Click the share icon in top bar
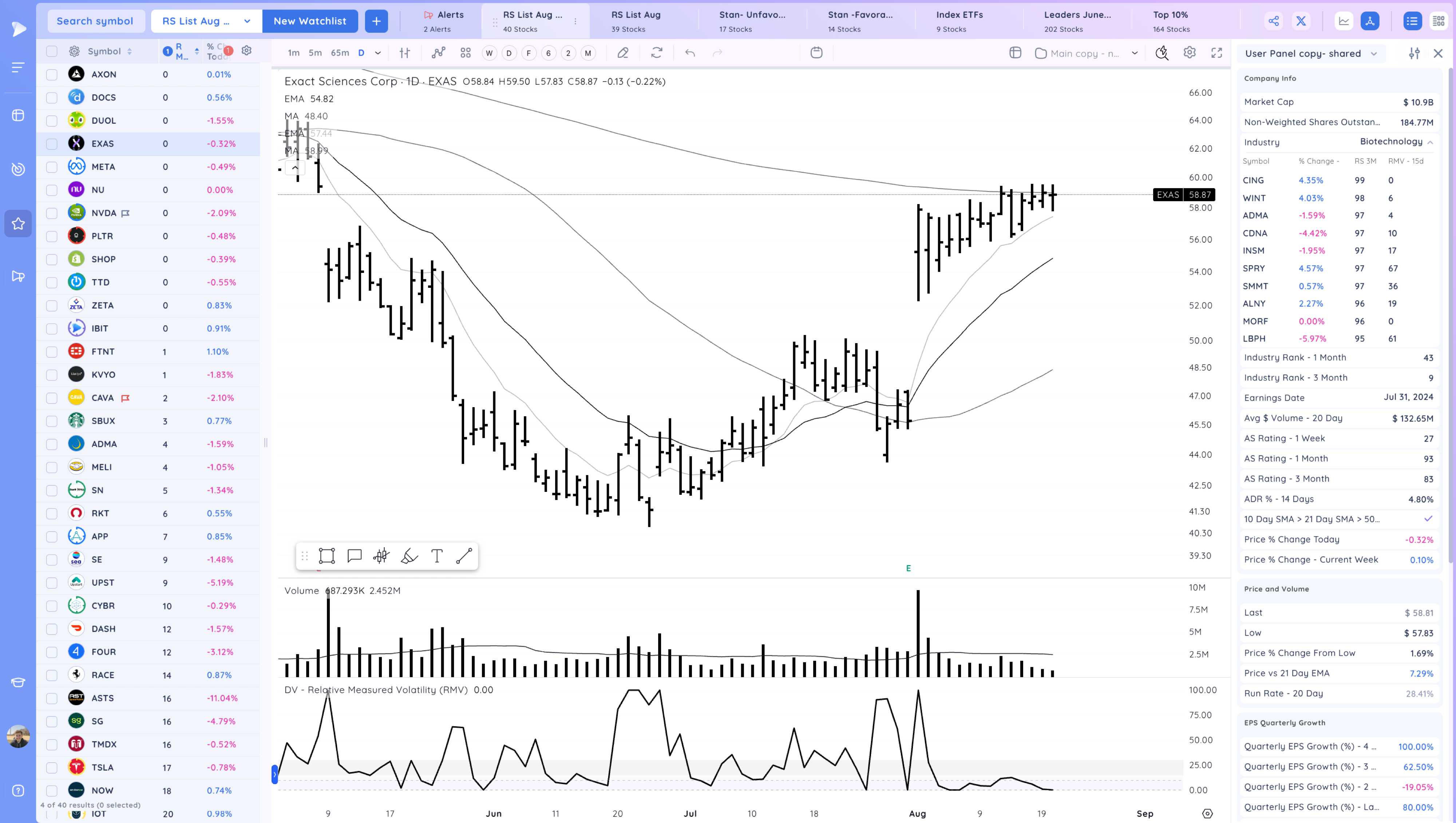 tap(1273, 21)
